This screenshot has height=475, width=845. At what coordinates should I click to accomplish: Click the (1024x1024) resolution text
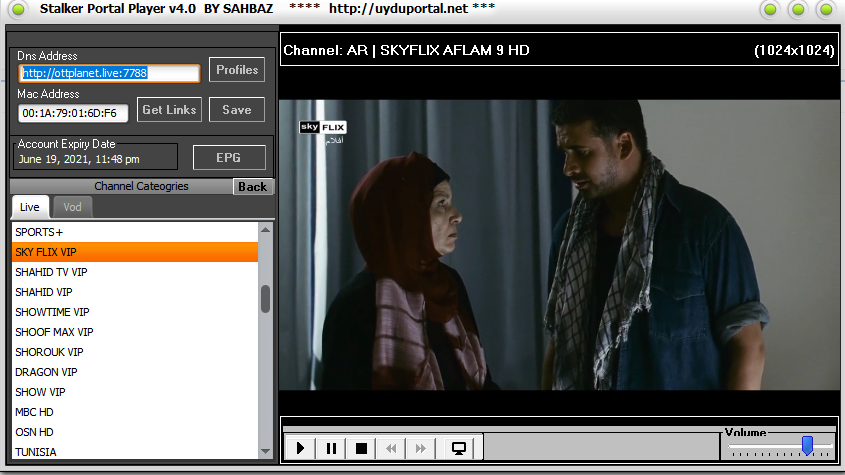click(x=794, y=50)
